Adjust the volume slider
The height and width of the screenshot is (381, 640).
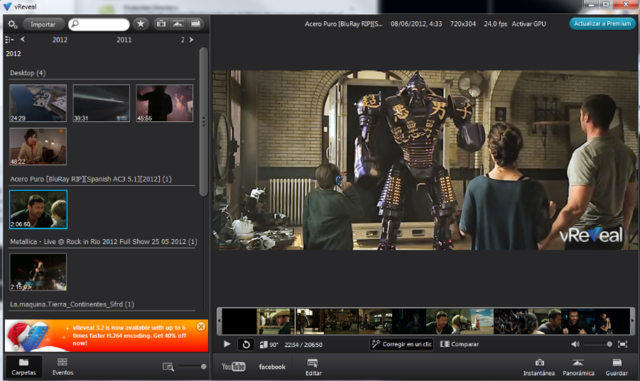[598, 344]
